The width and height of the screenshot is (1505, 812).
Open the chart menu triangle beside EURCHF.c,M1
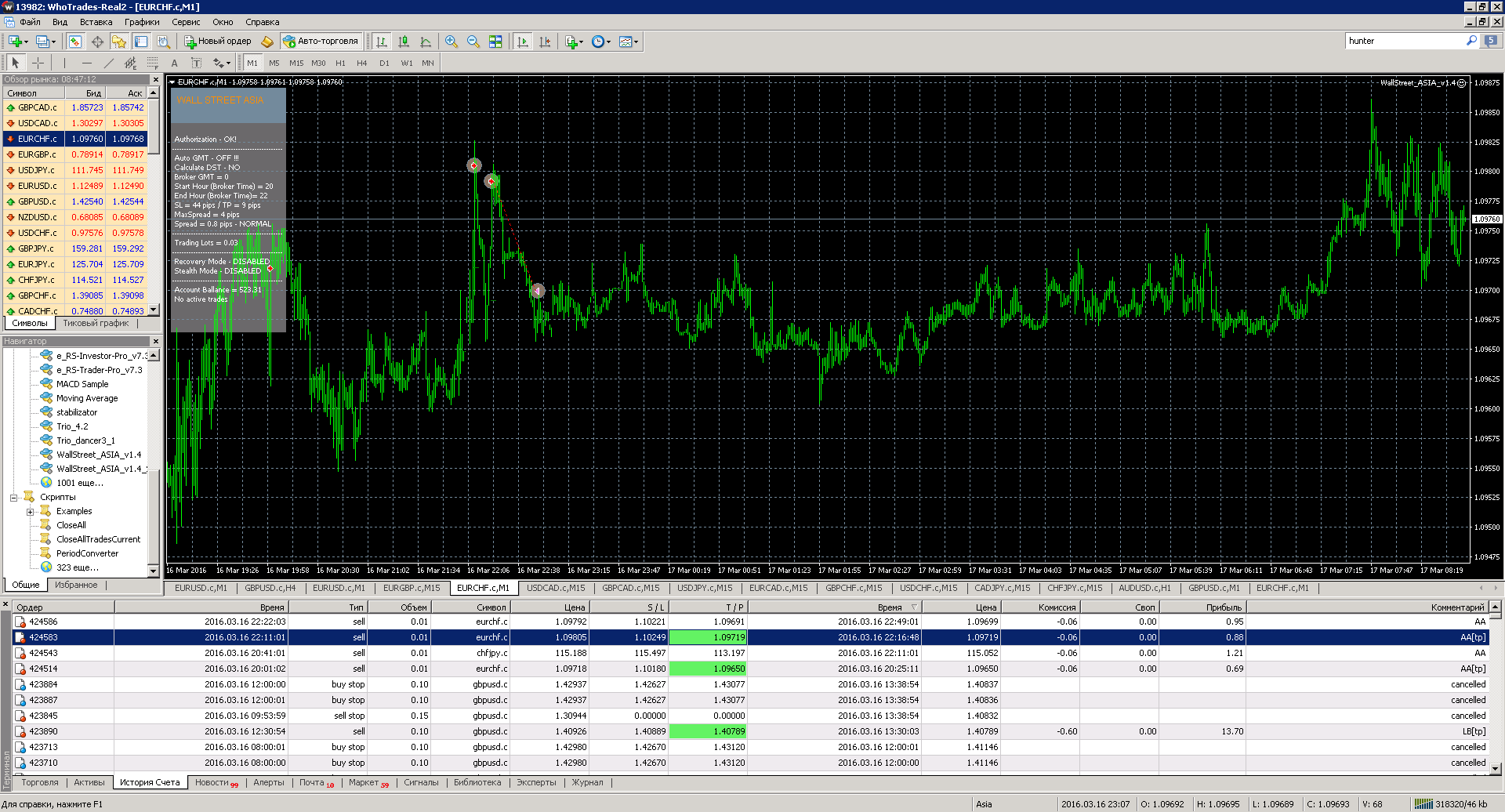[172, 82]
